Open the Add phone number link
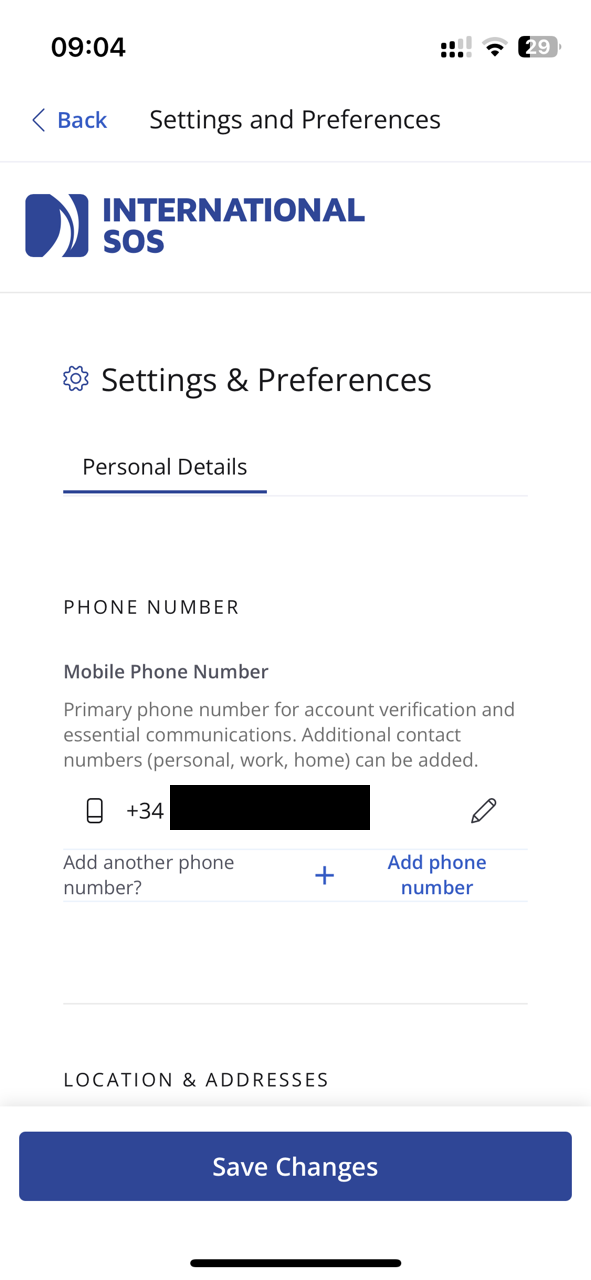591x1280 pixels. coord(436,874)
